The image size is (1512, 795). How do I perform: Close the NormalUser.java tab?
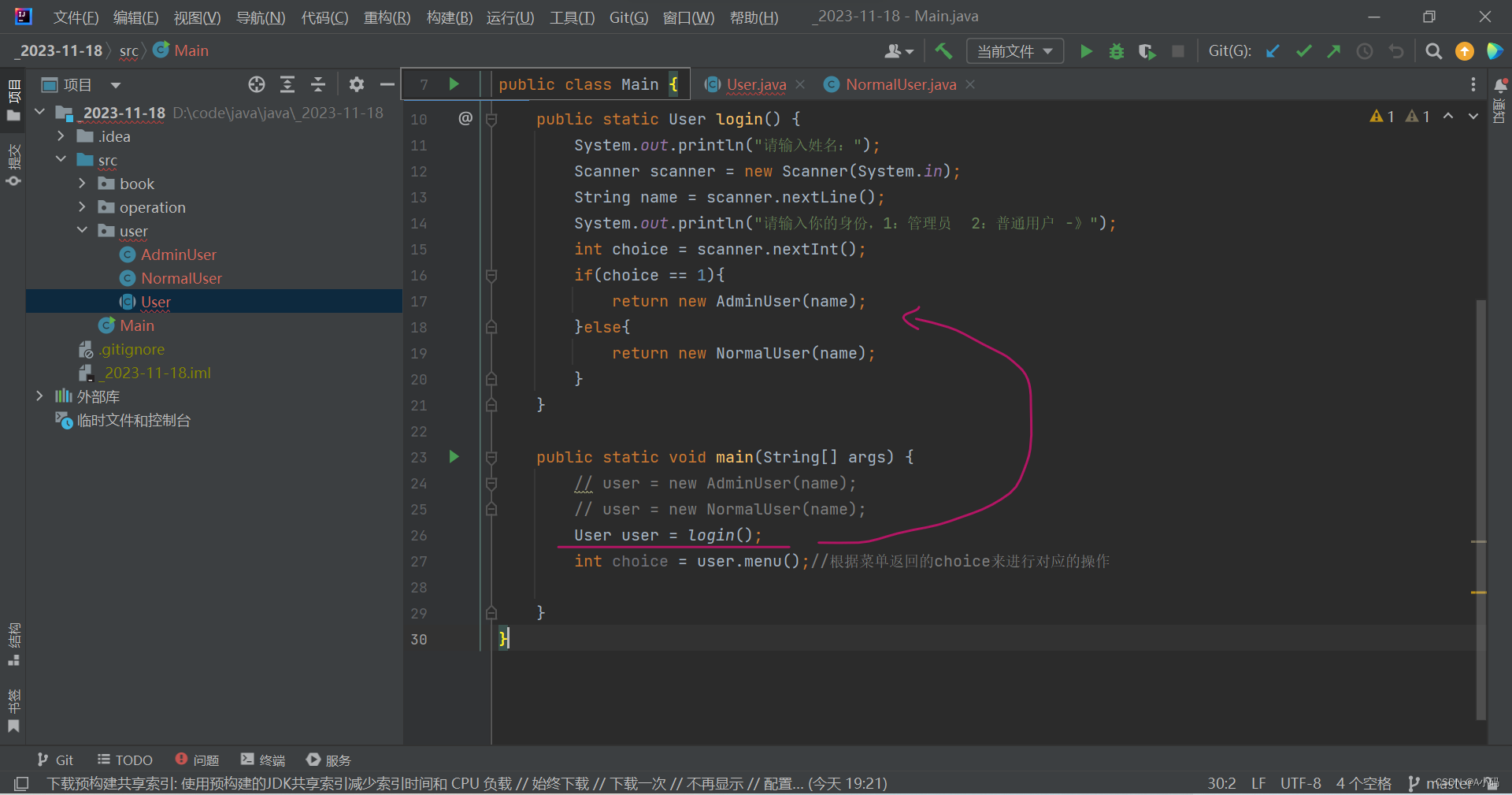click(x=970, y=84)
